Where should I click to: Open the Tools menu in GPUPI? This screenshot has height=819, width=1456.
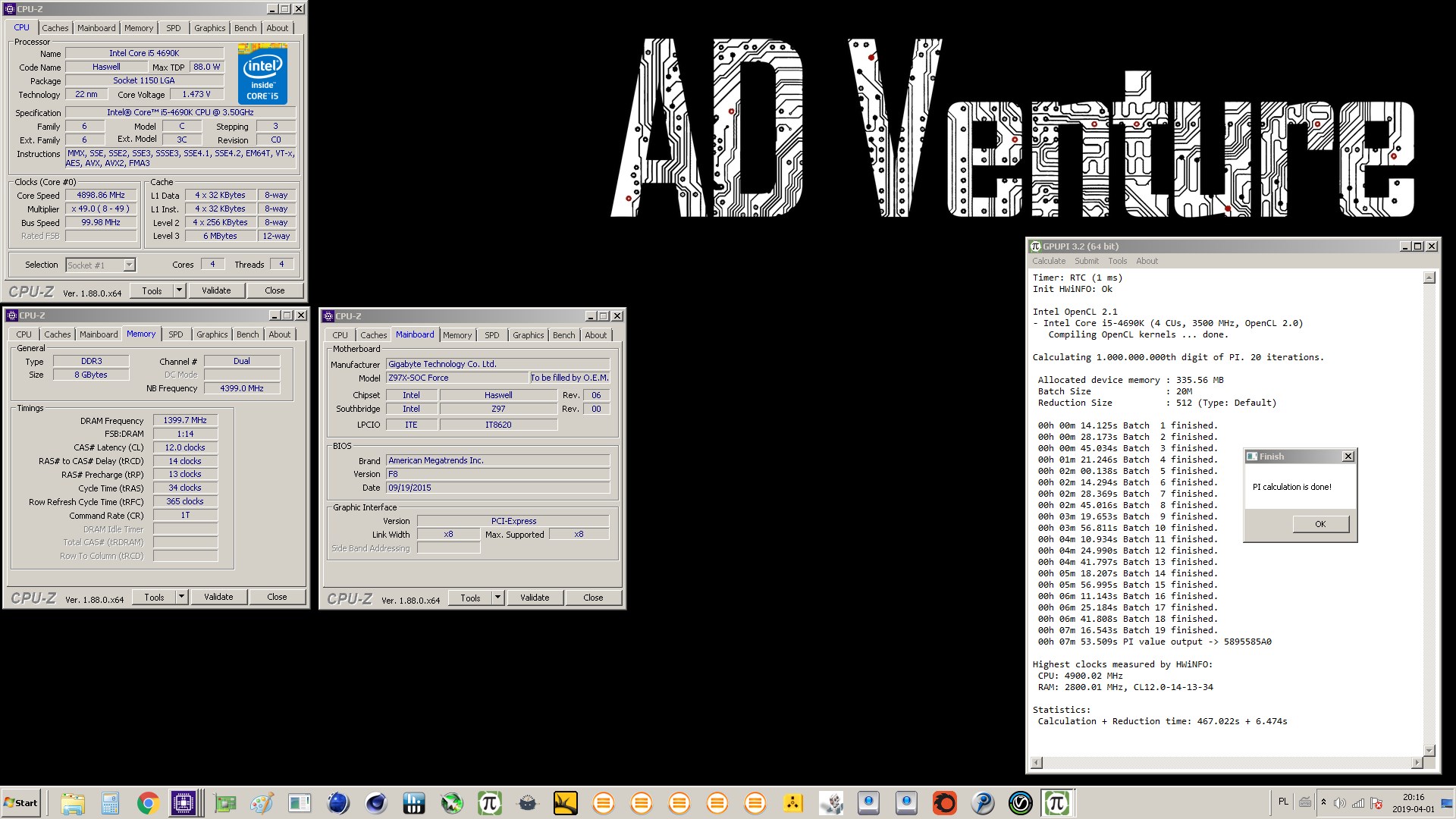[1117, 261]
